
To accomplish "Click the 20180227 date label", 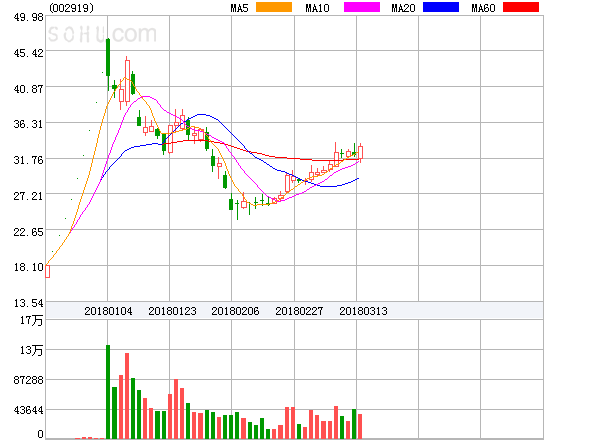I will 299,311.
